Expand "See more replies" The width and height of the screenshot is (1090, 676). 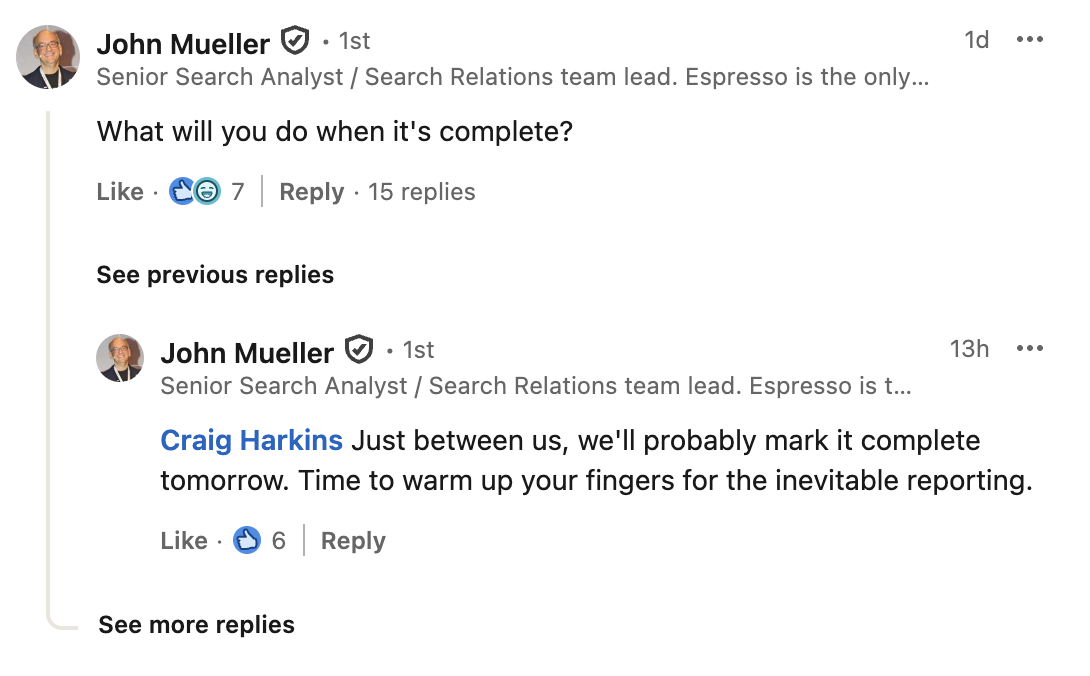(x=196, y=625)
